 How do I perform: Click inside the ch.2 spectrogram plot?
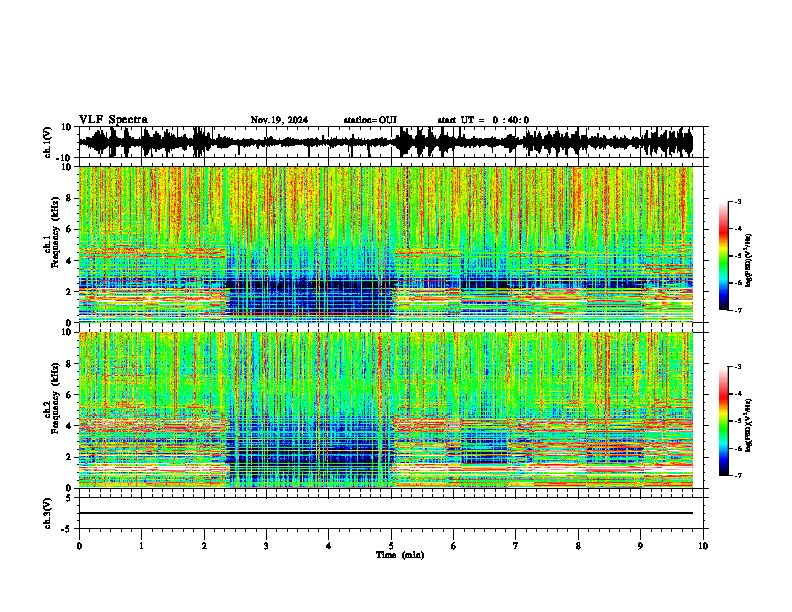(x=386, y=410)
